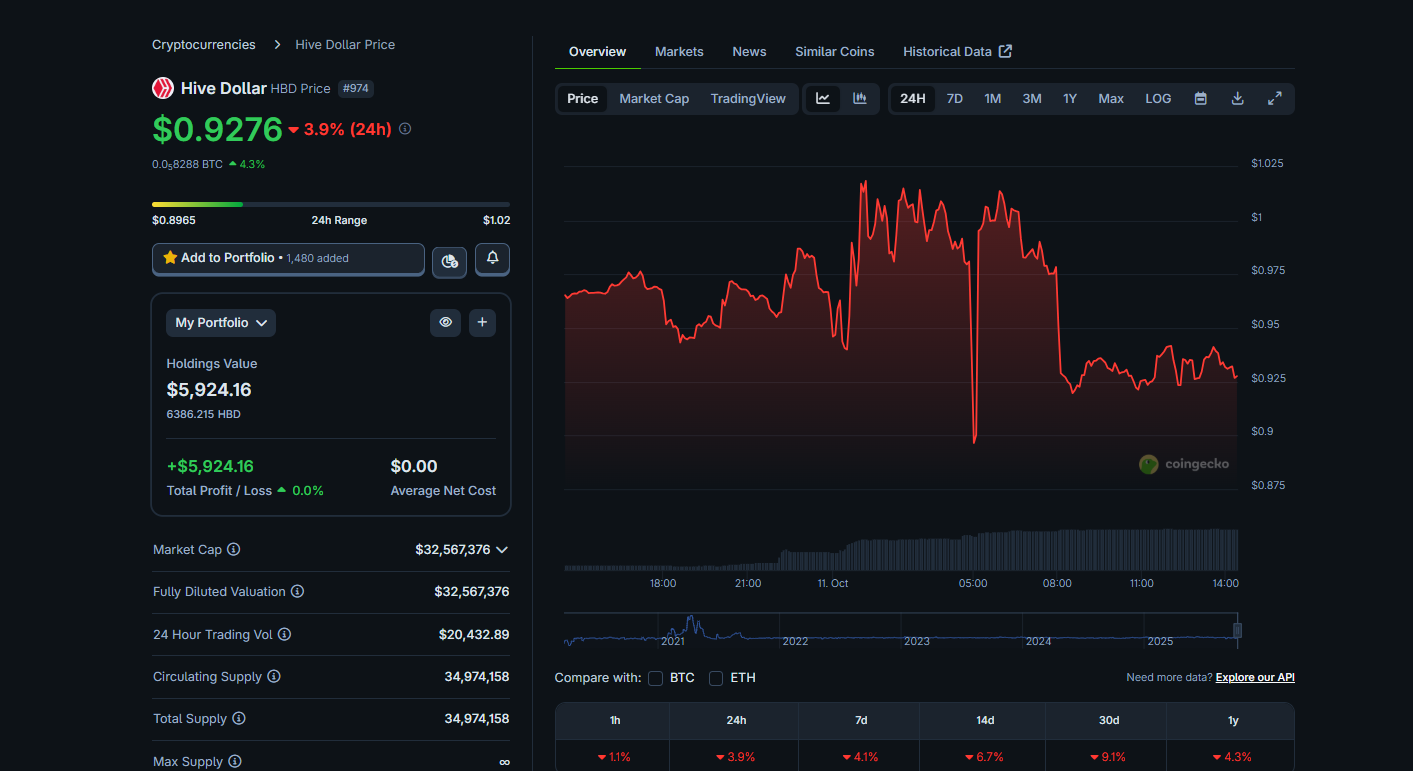Switch to candlestick chart icon

coord(859,98)
